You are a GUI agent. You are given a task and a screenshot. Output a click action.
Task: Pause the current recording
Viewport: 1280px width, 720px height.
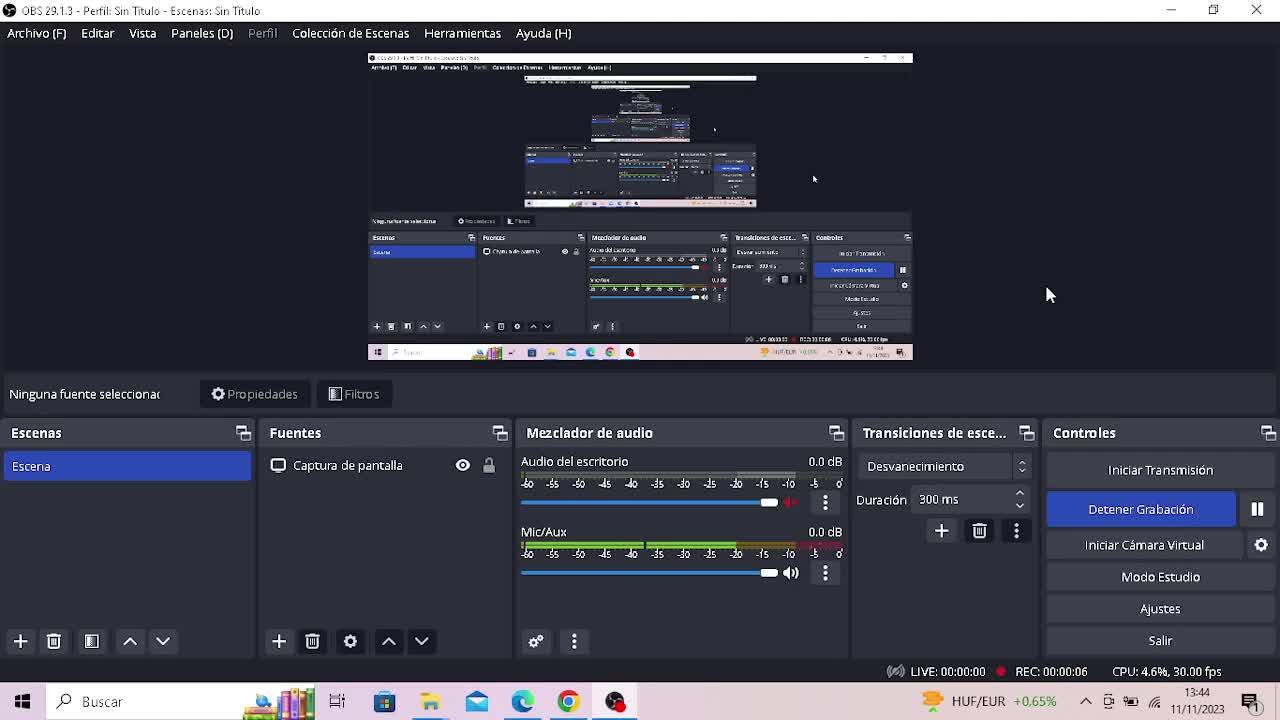1257,509
